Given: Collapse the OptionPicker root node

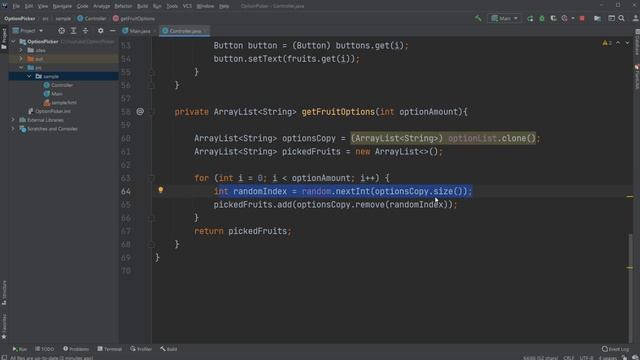Looking at the screenshot, I should (x=13, y=42).
